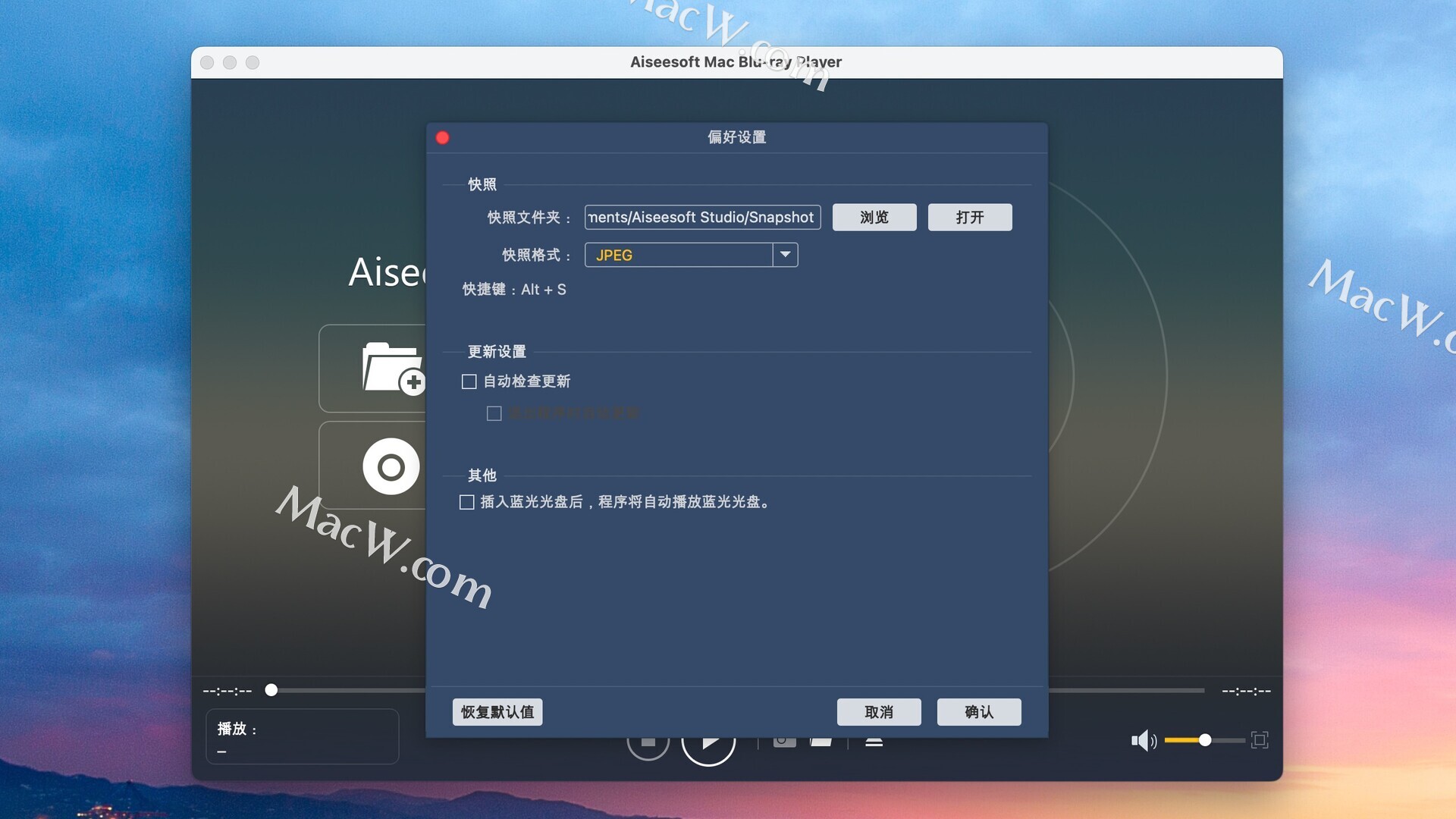1456x819 pixels.
Task: Click the 打开 open folder button
Action: (970, 218)
